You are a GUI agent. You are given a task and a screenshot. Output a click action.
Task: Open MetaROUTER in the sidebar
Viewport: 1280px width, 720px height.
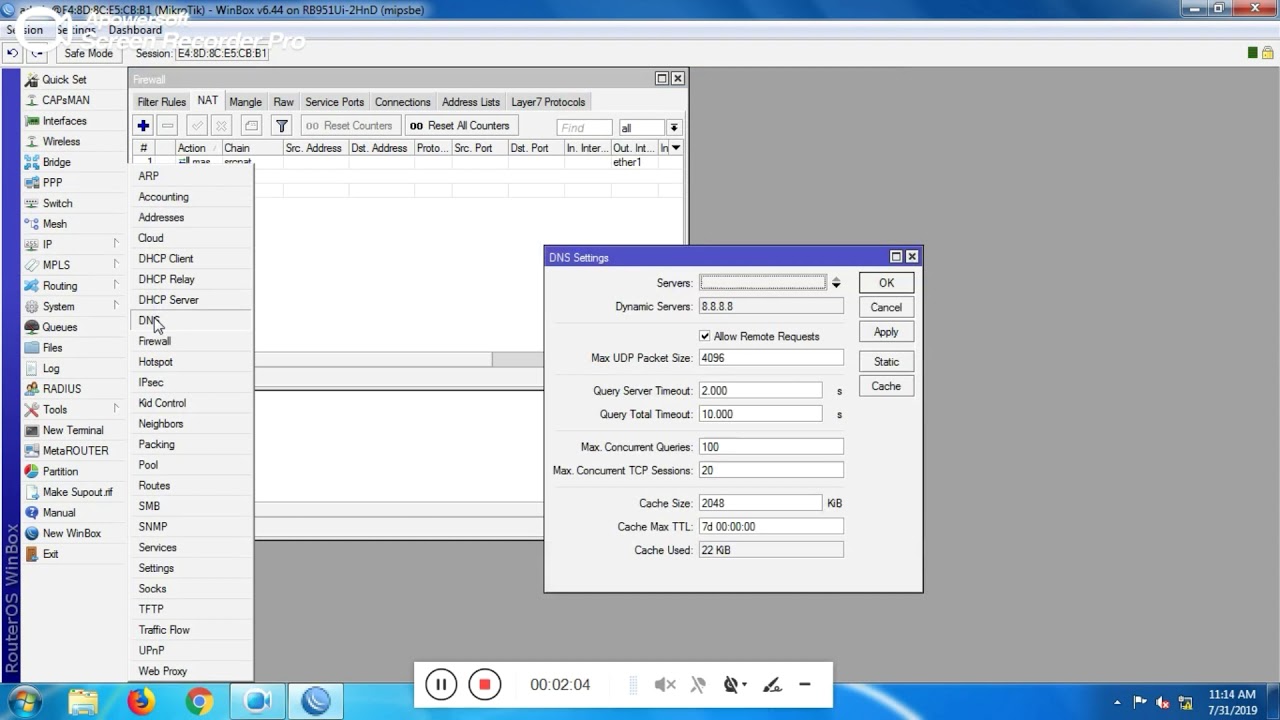76,451
